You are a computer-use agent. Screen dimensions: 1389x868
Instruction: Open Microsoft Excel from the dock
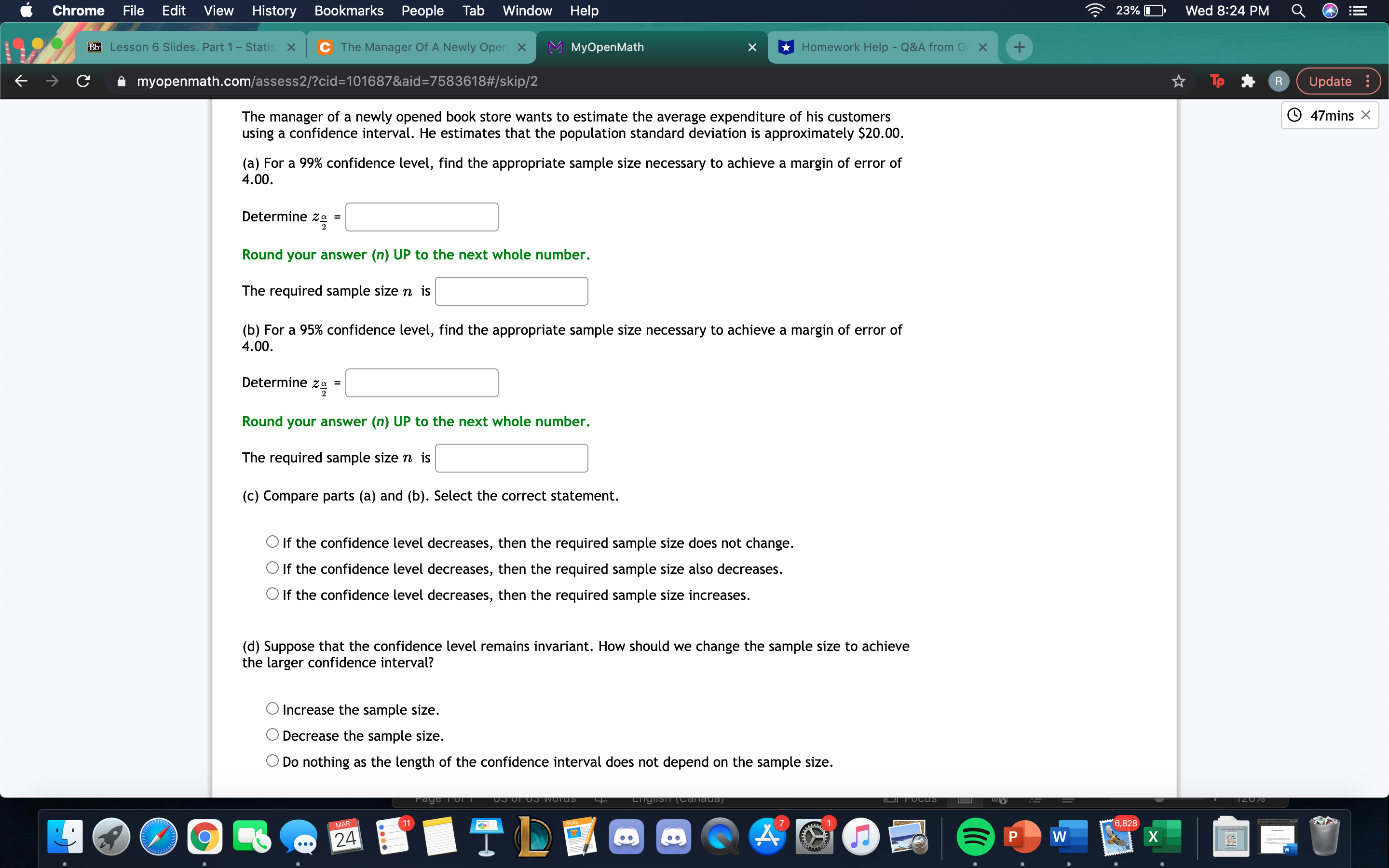tap(1164, 837)
